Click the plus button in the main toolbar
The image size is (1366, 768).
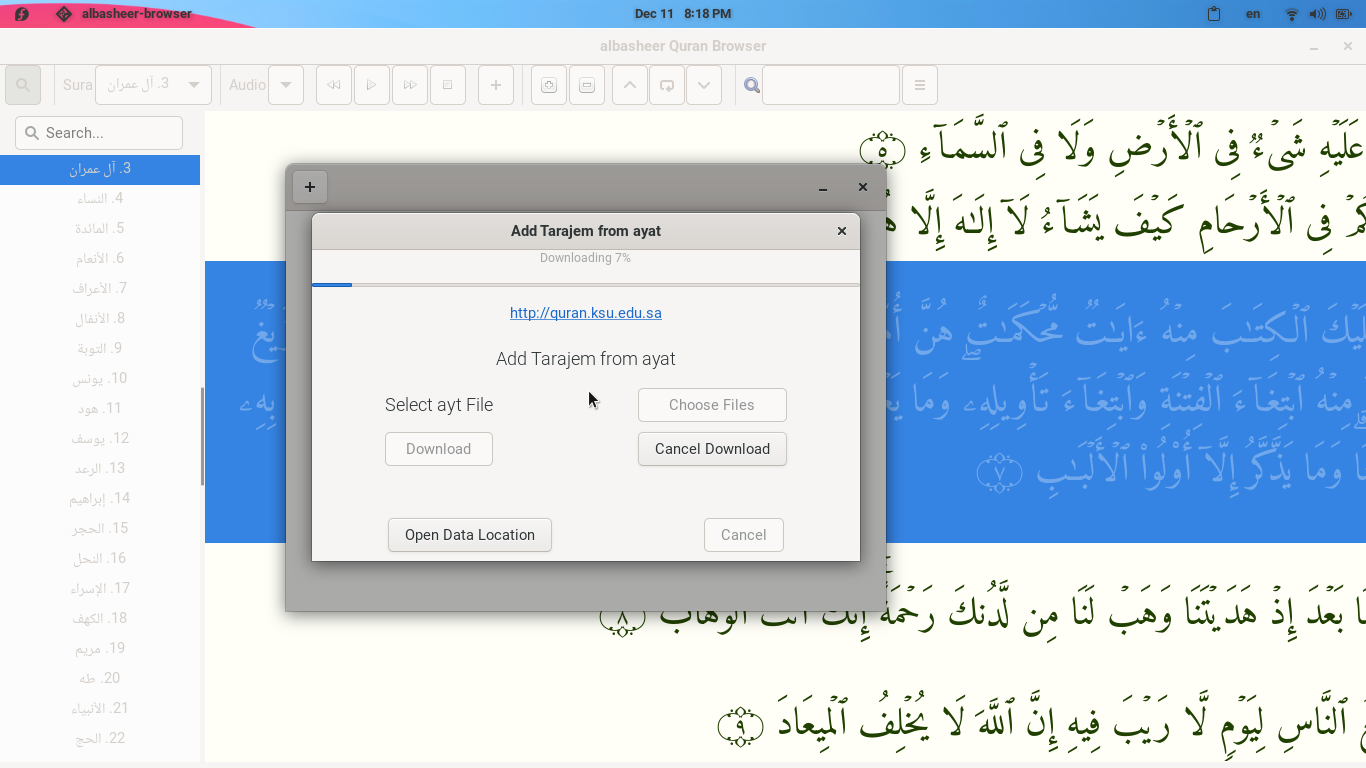(x=496, y=85)
